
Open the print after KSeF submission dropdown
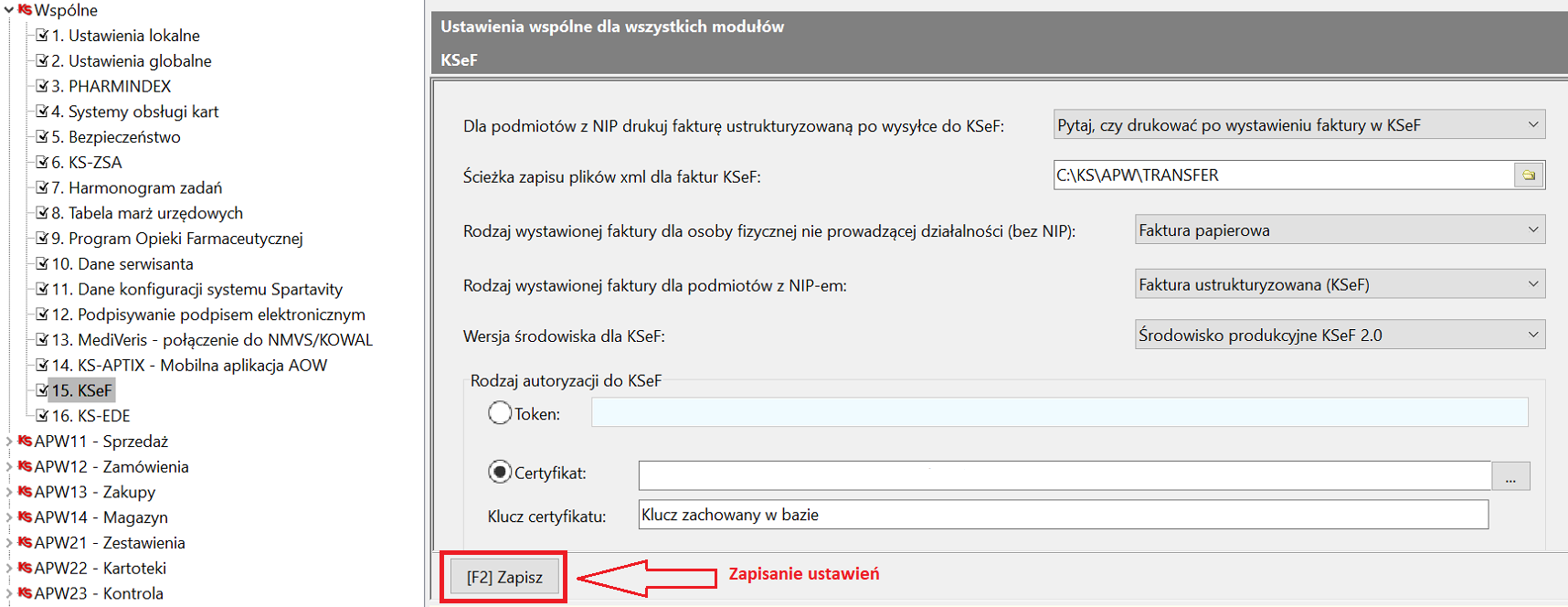coord(1298,125)
